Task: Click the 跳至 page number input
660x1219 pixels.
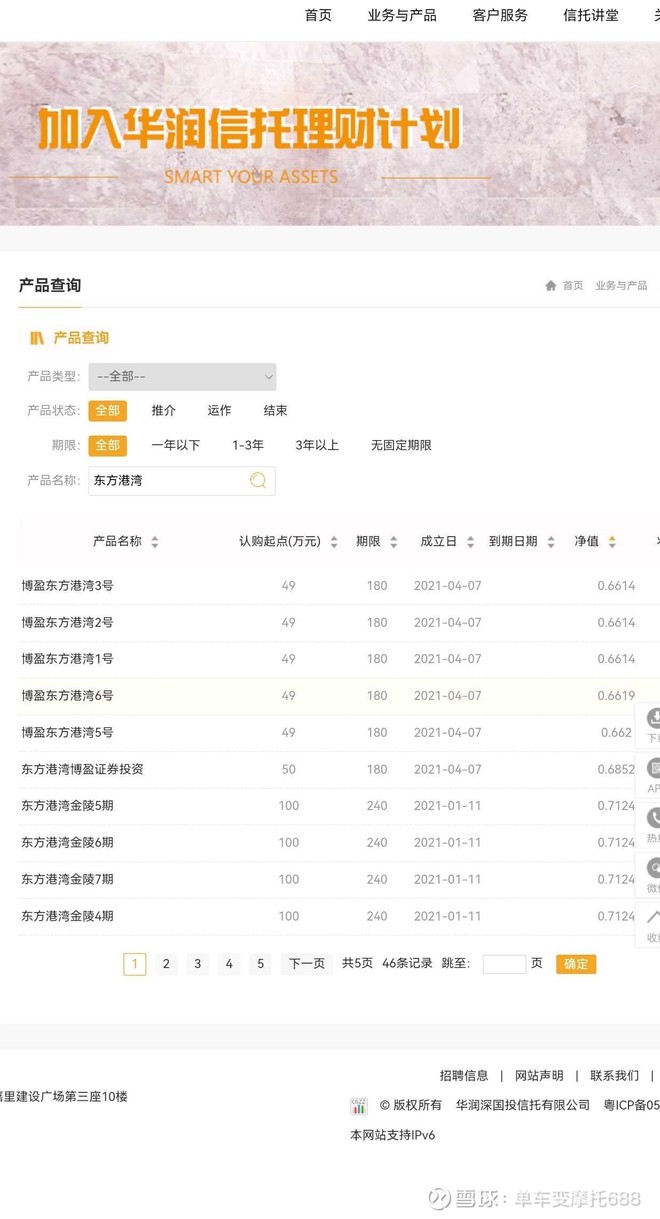Action: click(x=504, y=964)
